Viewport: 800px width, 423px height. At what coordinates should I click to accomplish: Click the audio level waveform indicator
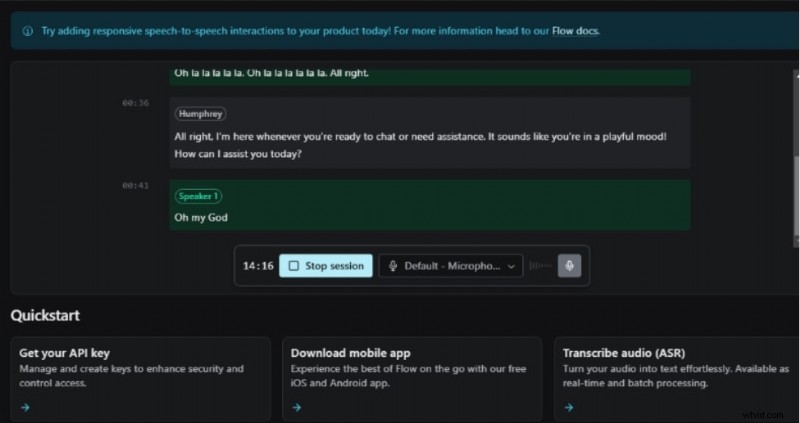pyautogui.click(x=540, y=266)
